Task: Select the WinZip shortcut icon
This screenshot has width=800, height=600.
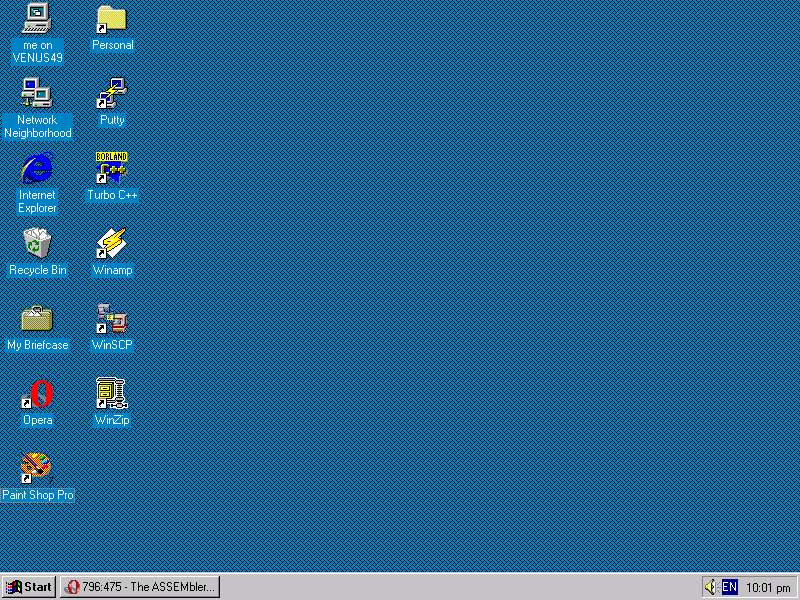Action: tap(112, 393)
